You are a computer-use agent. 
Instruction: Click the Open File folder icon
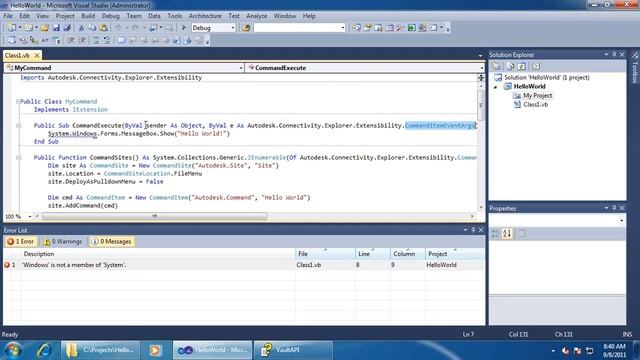click(44, 28)
